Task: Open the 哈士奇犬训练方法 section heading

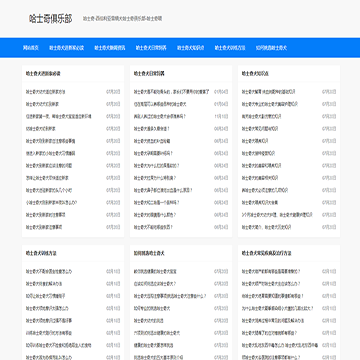Action: click(41, 253)
